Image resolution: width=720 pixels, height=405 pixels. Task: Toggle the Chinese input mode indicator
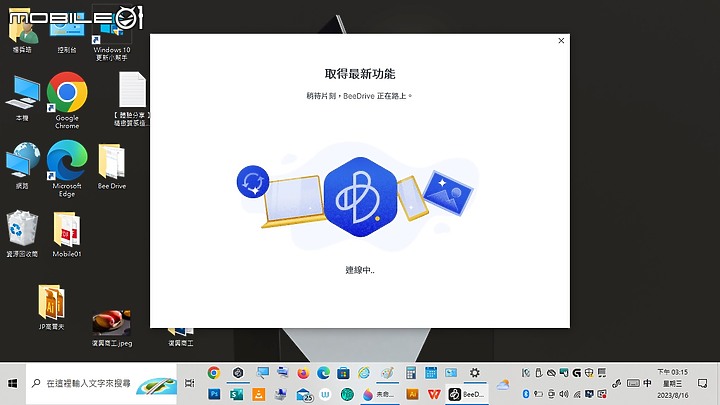point(647,383)
